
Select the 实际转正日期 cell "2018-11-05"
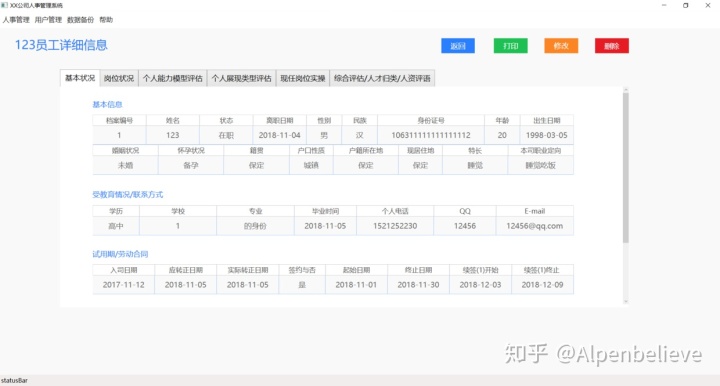(248, 285)
